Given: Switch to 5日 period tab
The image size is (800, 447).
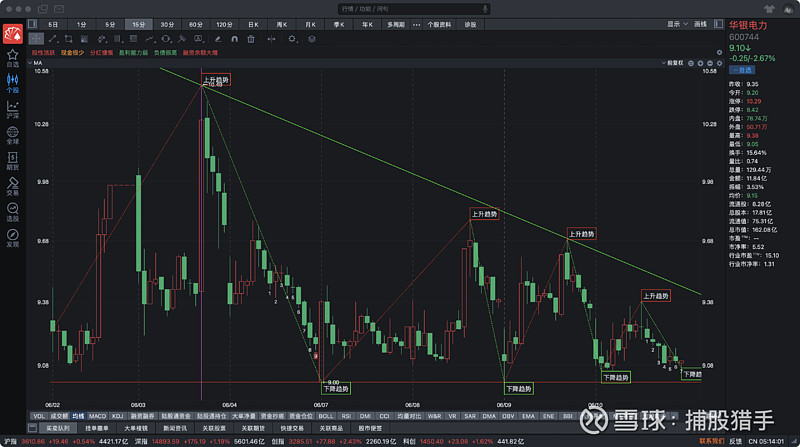Looking at the screenshot, I should point(53,24).
